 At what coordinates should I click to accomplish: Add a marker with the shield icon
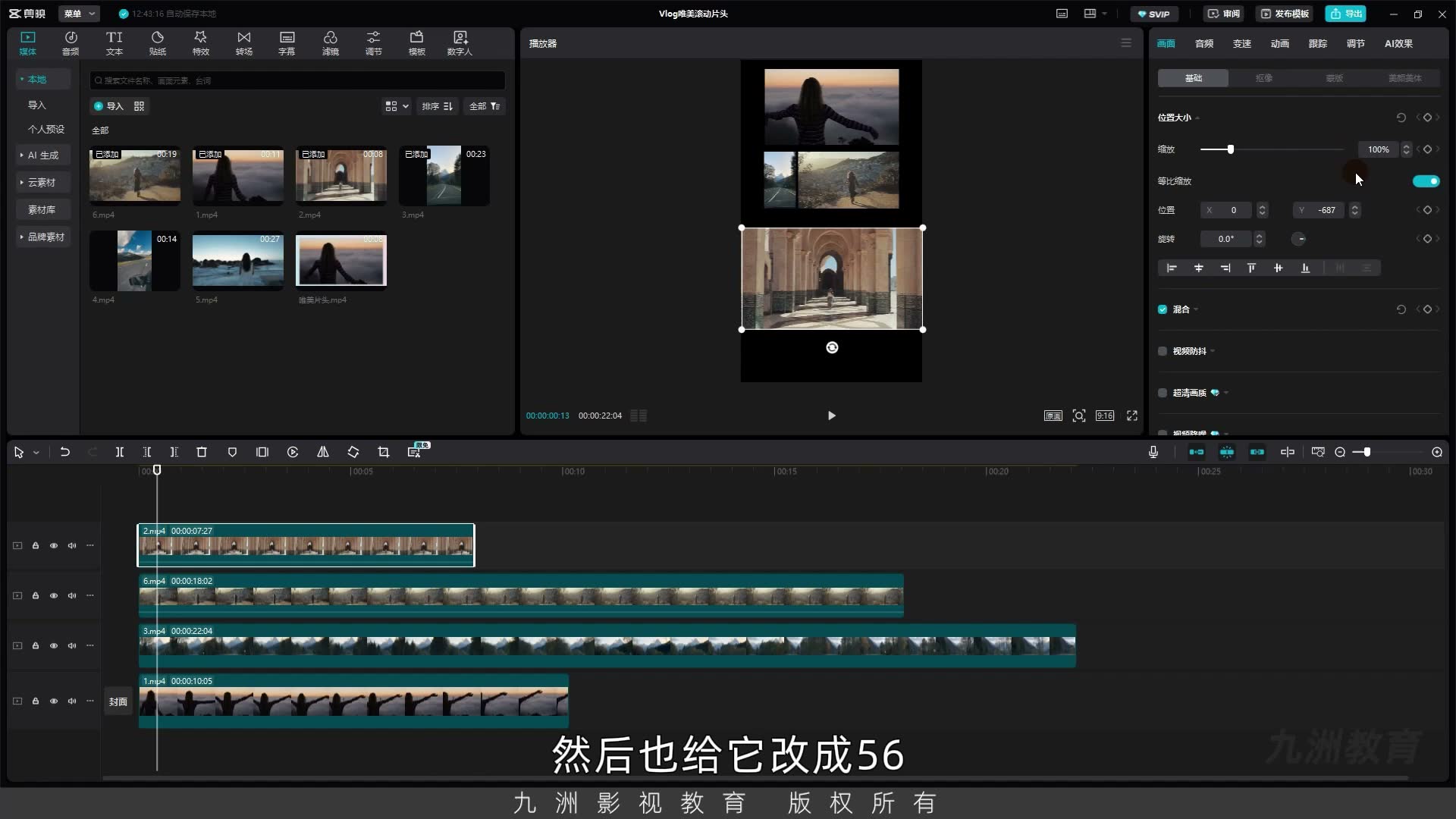click(232, 452)
